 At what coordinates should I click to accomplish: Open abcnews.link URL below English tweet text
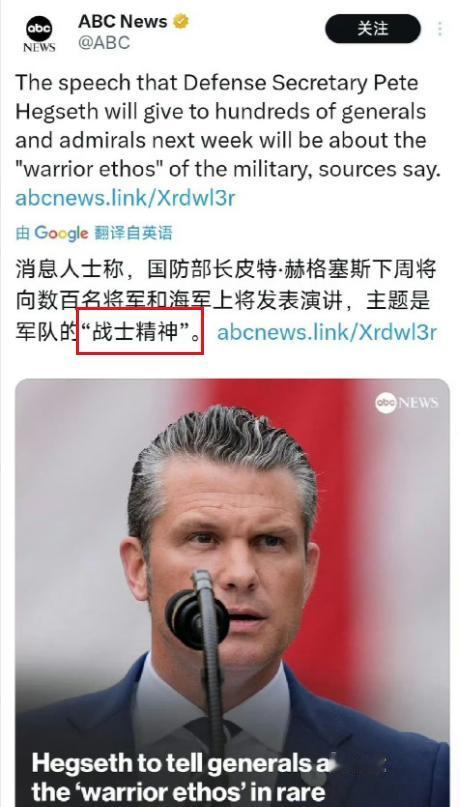point(125,198)
